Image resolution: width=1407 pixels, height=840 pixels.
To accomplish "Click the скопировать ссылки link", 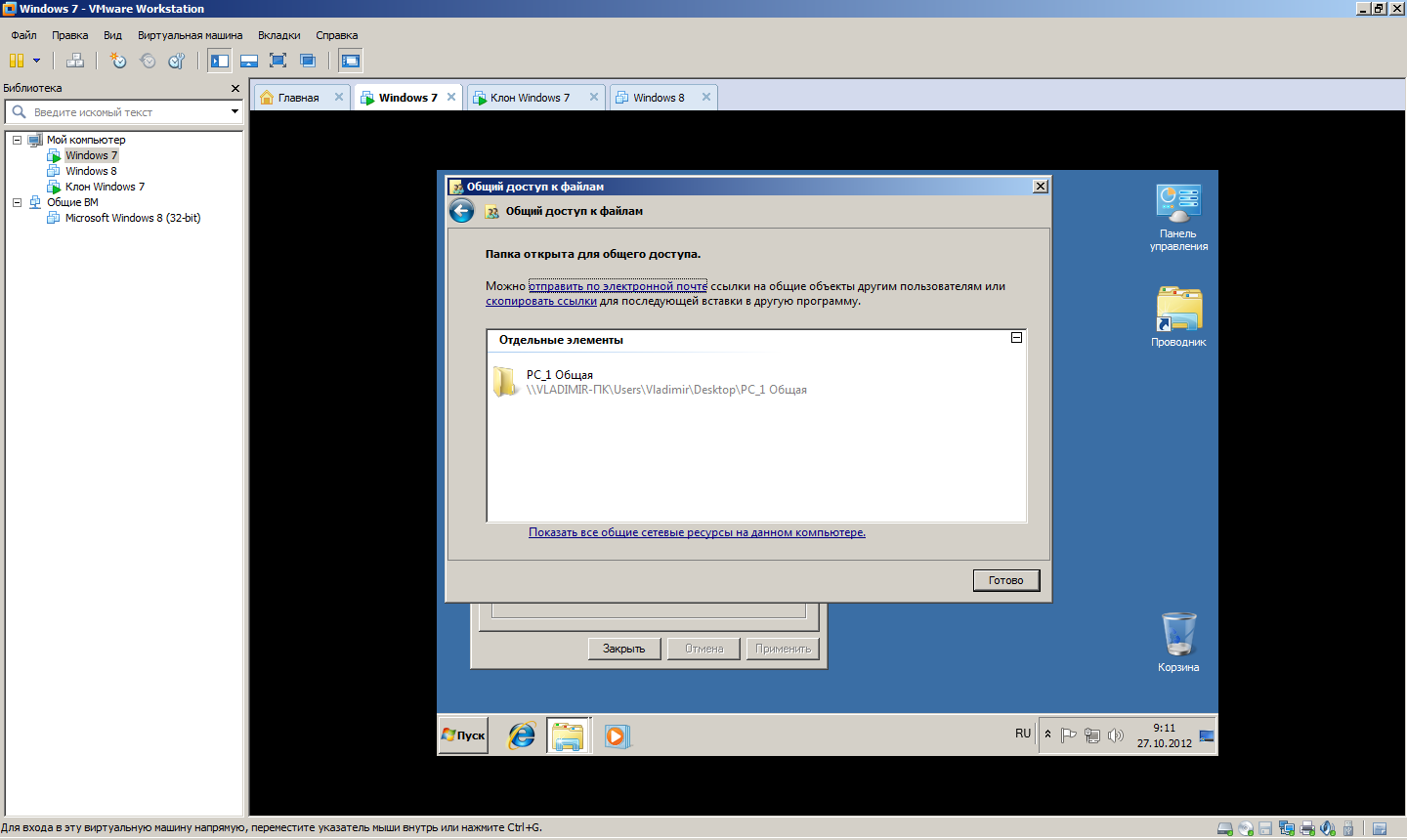I will click(541, 301).
